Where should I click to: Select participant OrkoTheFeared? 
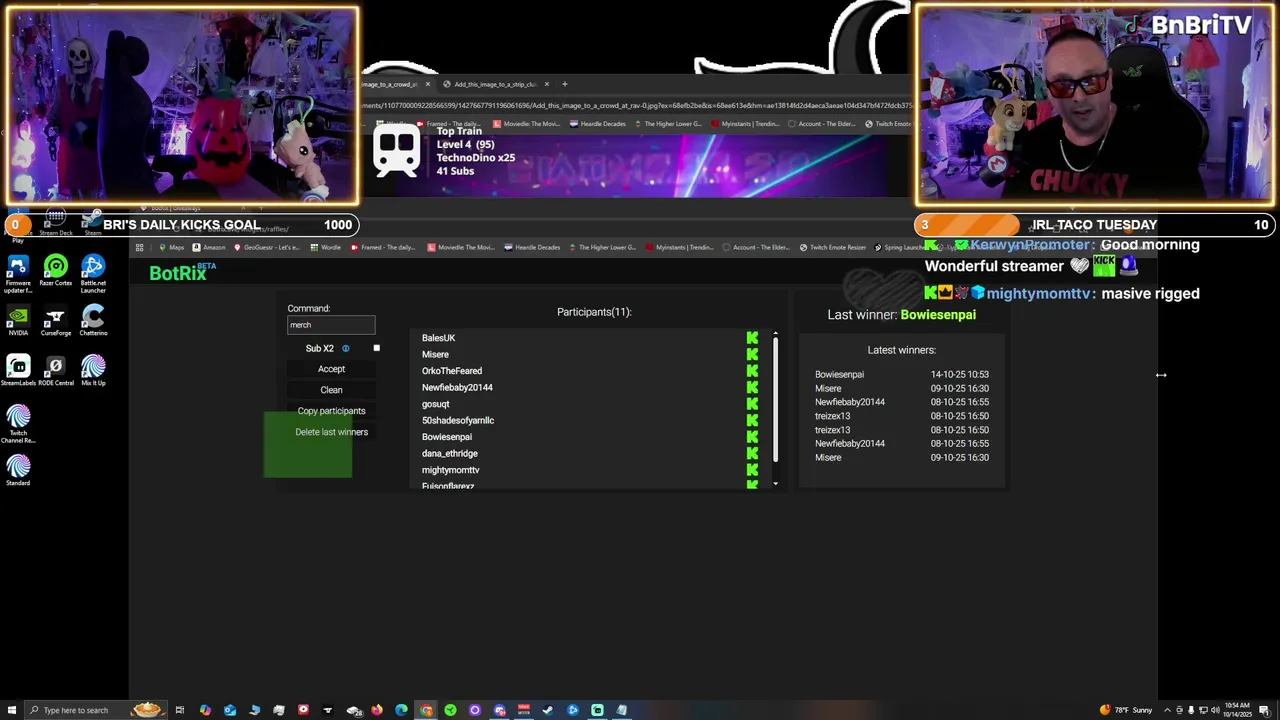(452, 371)
